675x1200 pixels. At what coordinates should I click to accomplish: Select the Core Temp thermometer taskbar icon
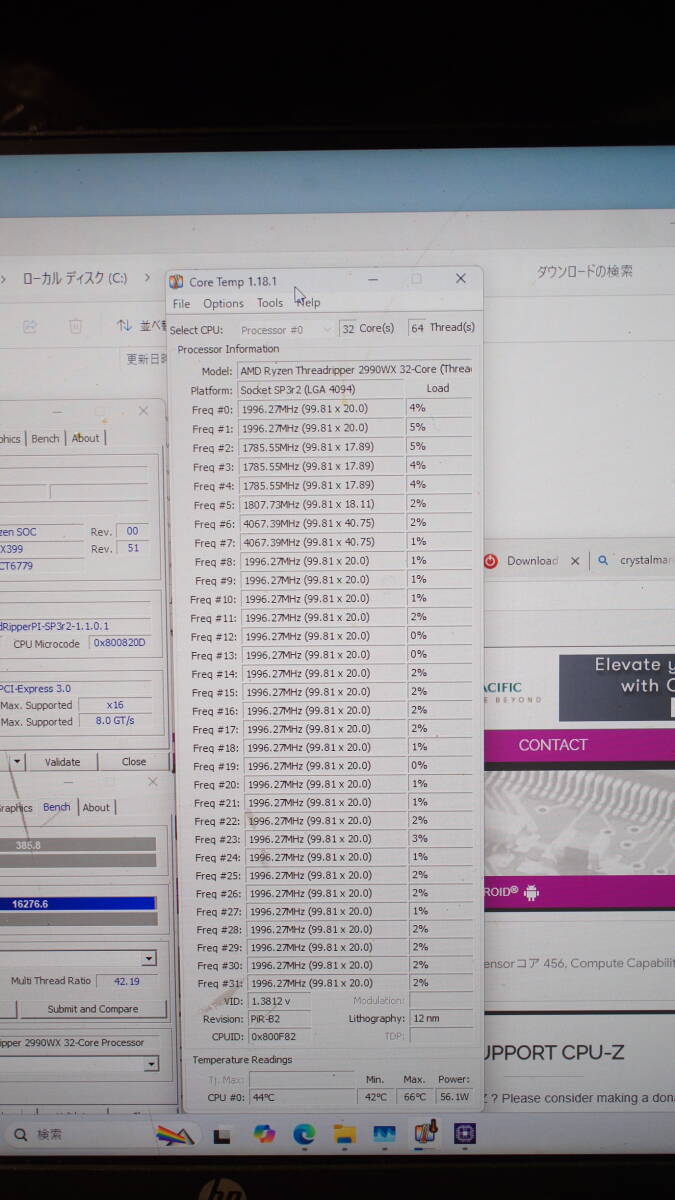[427, 1132]
